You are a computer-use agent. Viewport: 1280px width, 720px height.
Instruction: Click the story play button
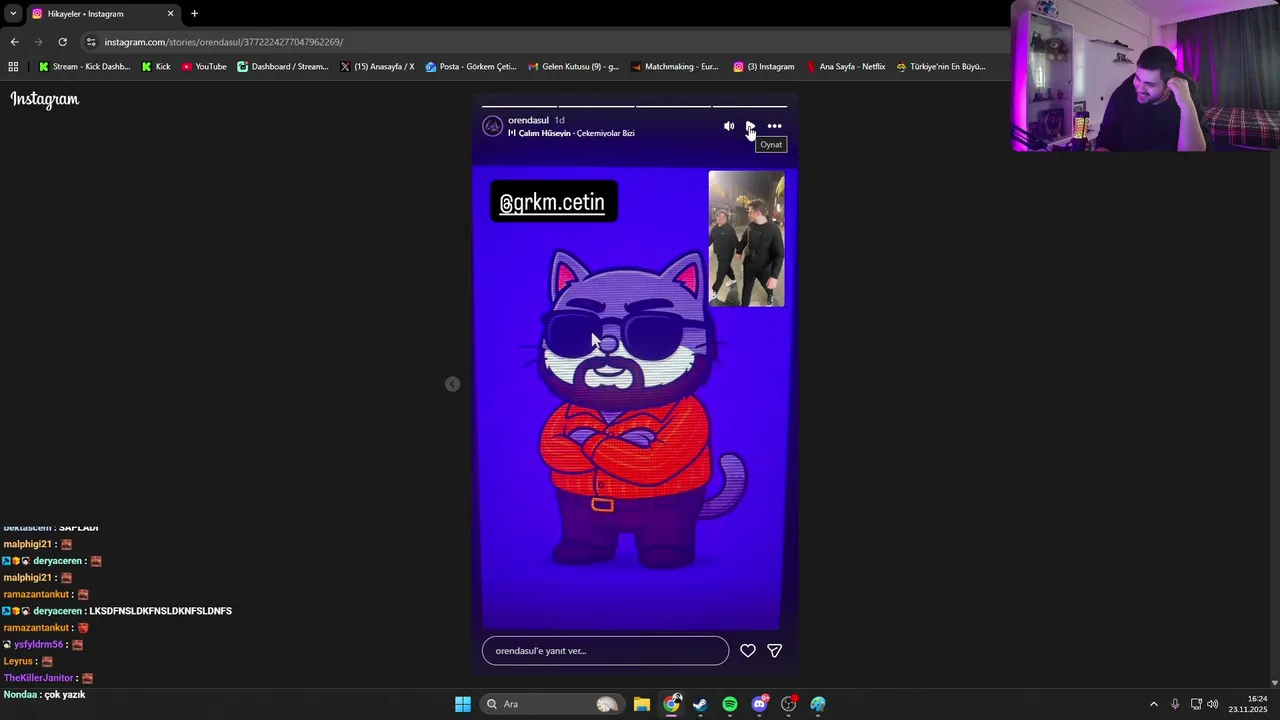750,126
